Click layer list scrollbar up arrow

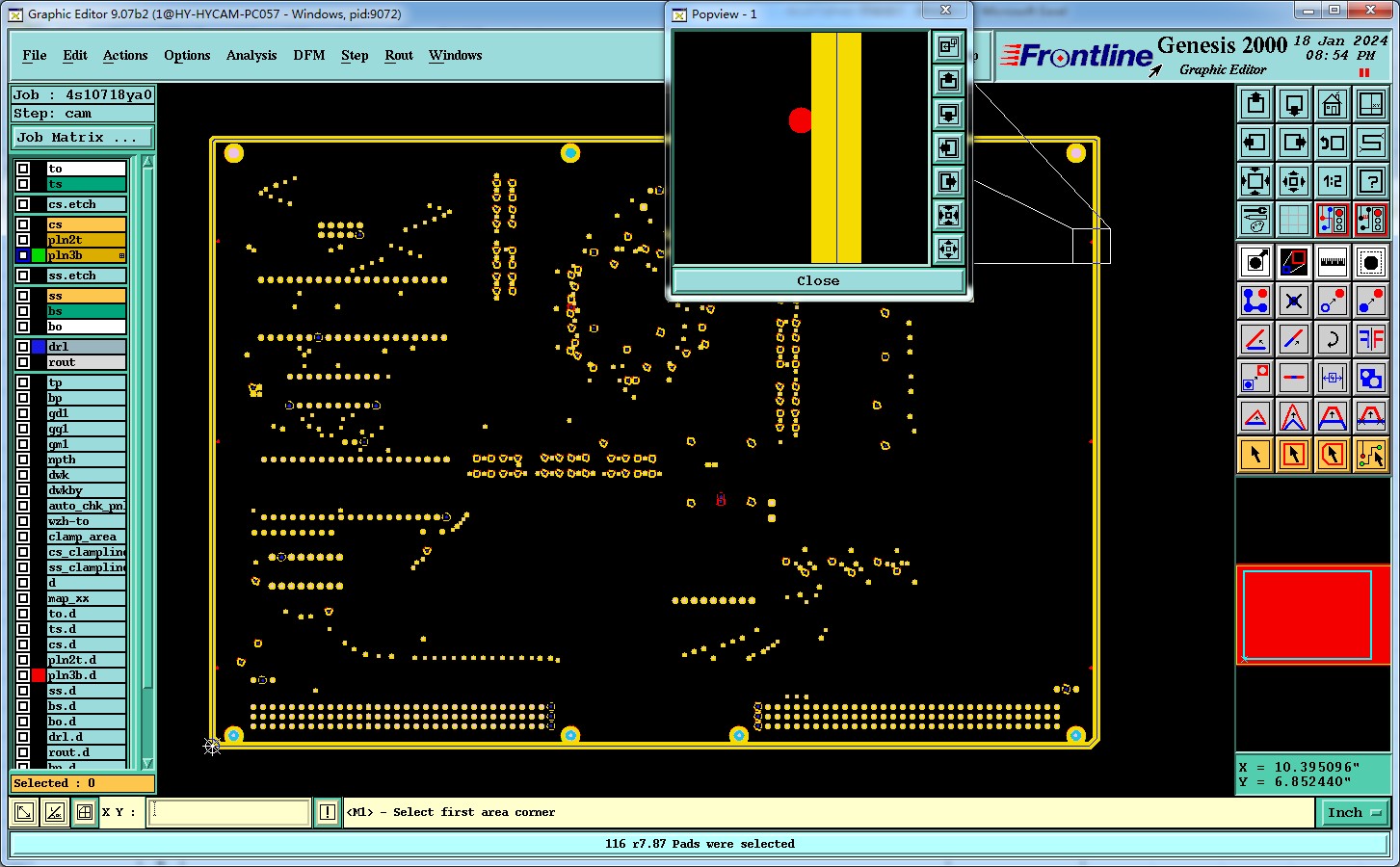[x=147, y=162]
